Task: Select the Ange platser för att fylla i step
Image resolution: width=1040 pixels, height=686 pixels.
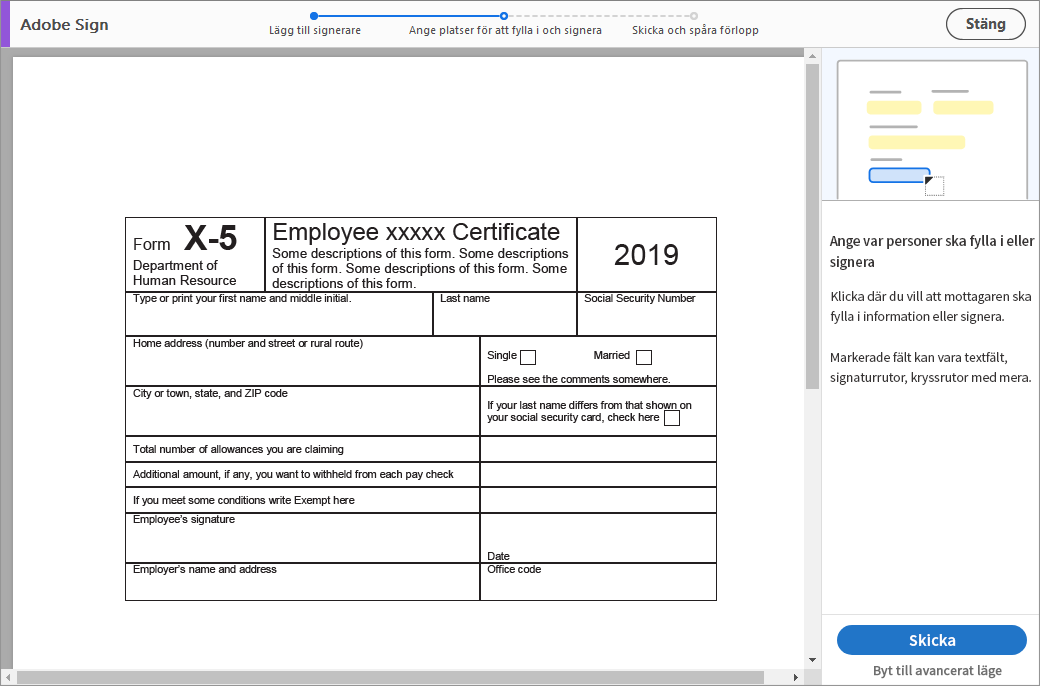Action: point(505,30)
